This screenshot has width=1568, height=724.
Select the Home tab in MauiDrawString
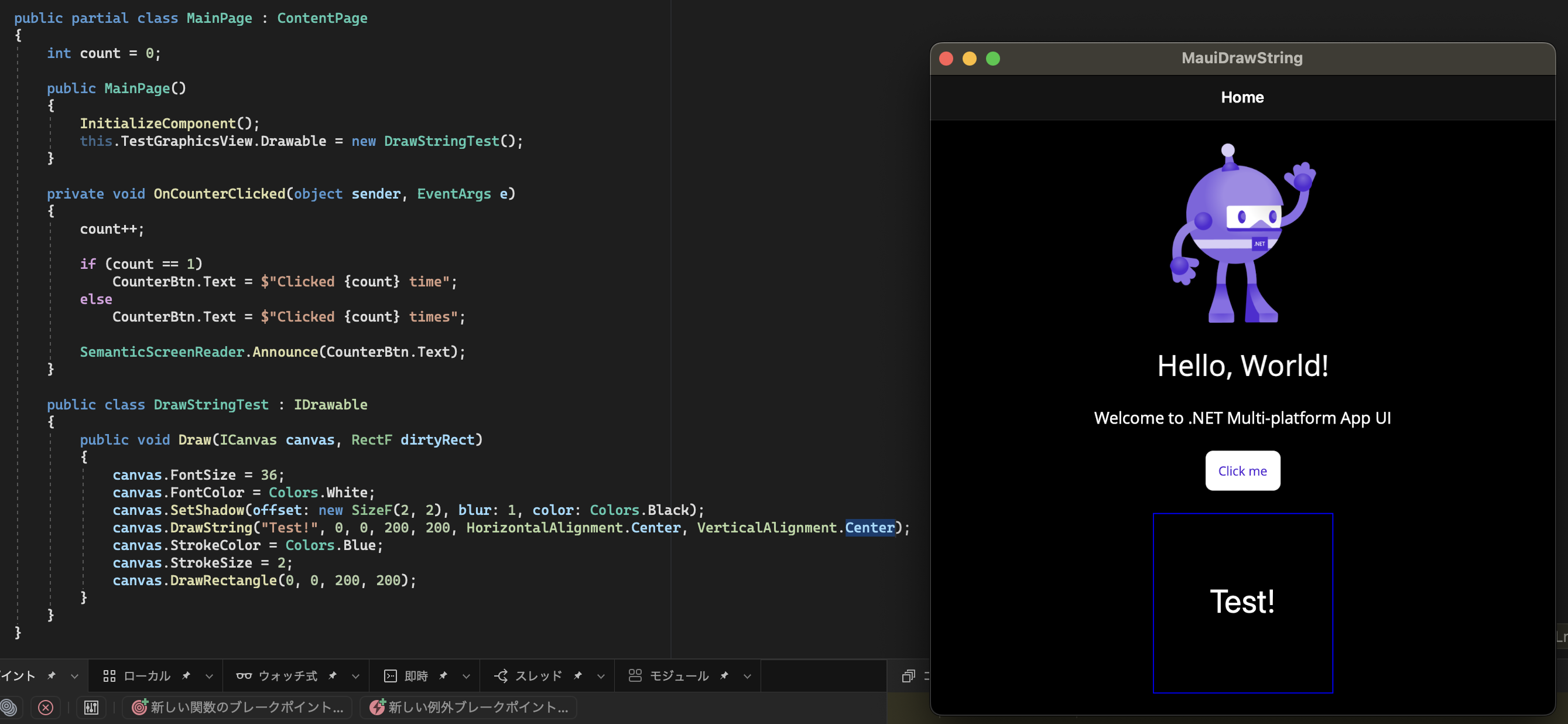[x=1242, y=97]
